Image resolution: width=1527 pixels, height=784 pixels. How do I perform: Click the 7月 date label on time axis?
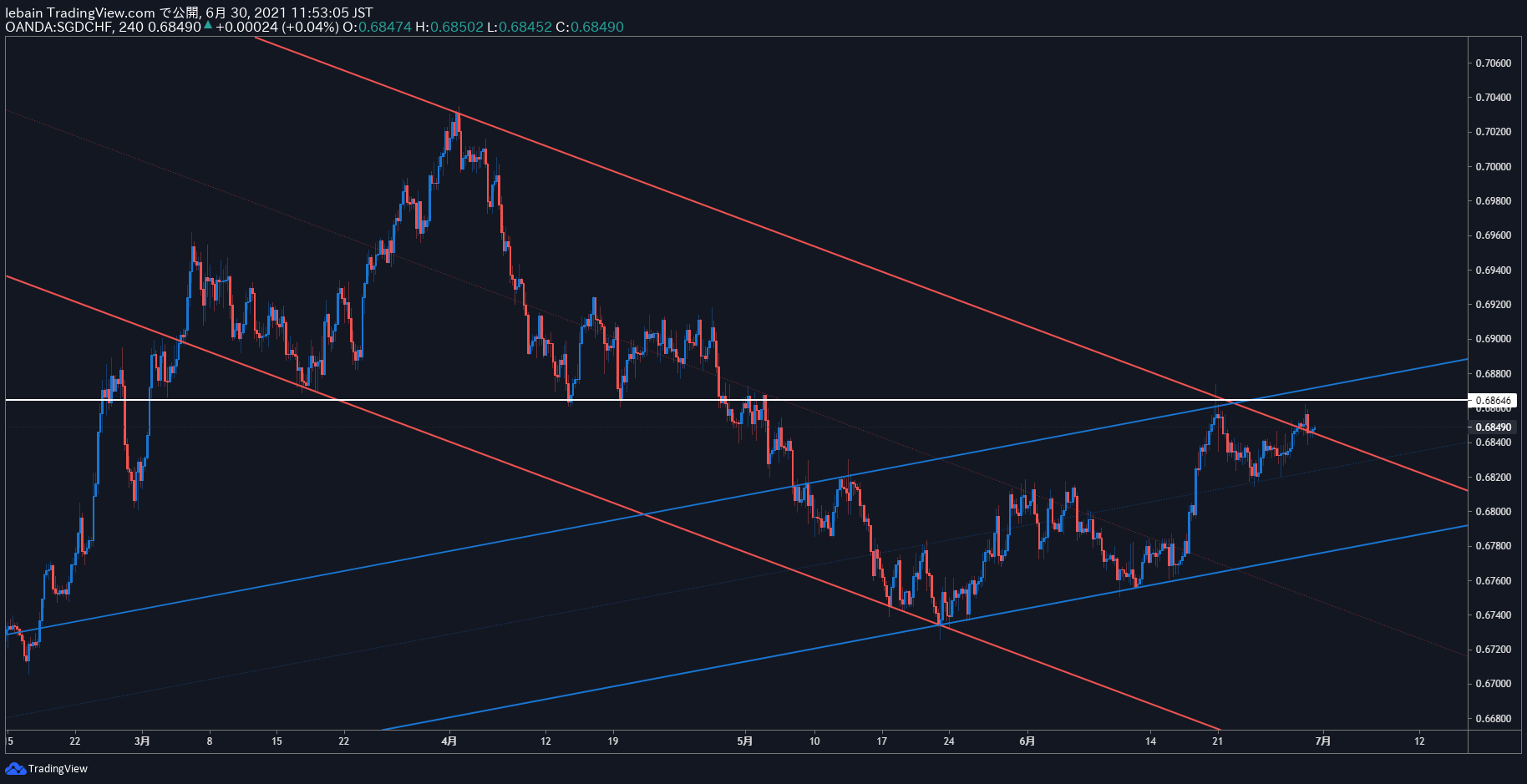click(1323, 741)
